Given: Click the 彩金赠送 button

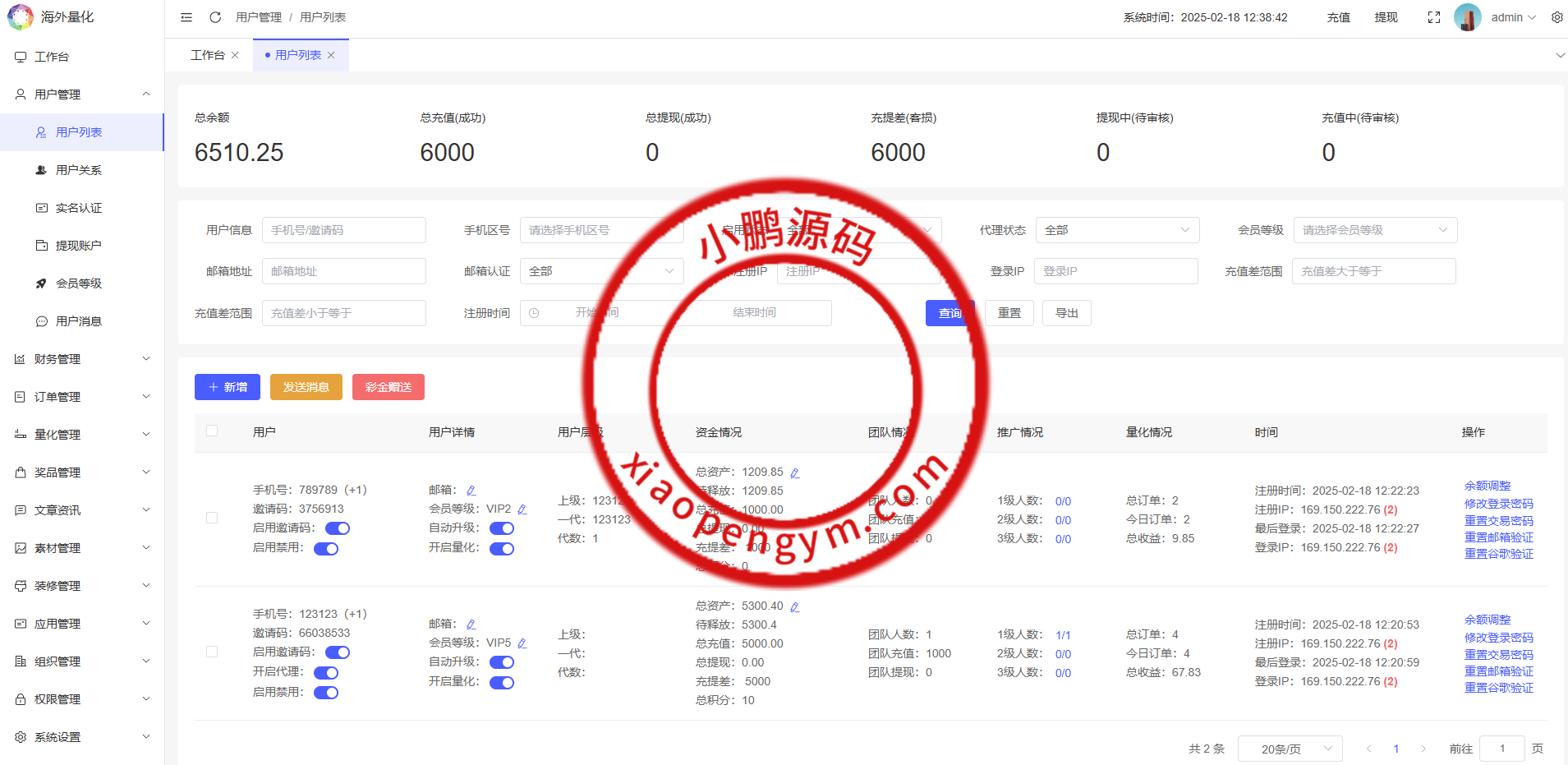Looking at the screenshot, I should click(388, 387).
